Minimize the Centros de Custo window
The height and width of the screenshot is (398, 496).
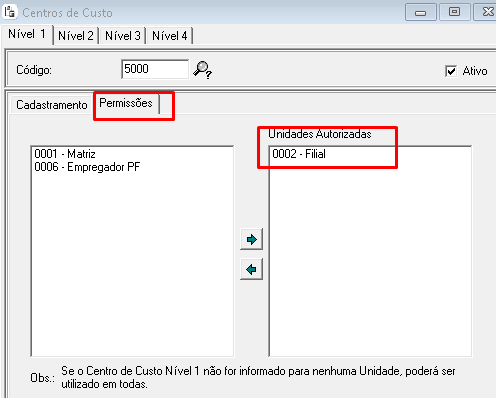point(421,12)
